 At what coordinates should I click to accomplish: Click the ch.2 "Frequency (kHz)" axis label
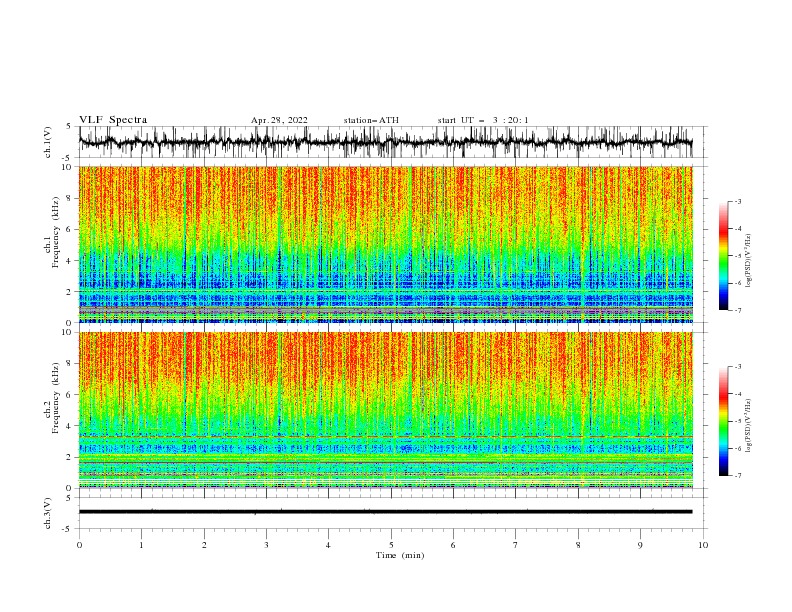pyautogui.click(x=56, y=397)
